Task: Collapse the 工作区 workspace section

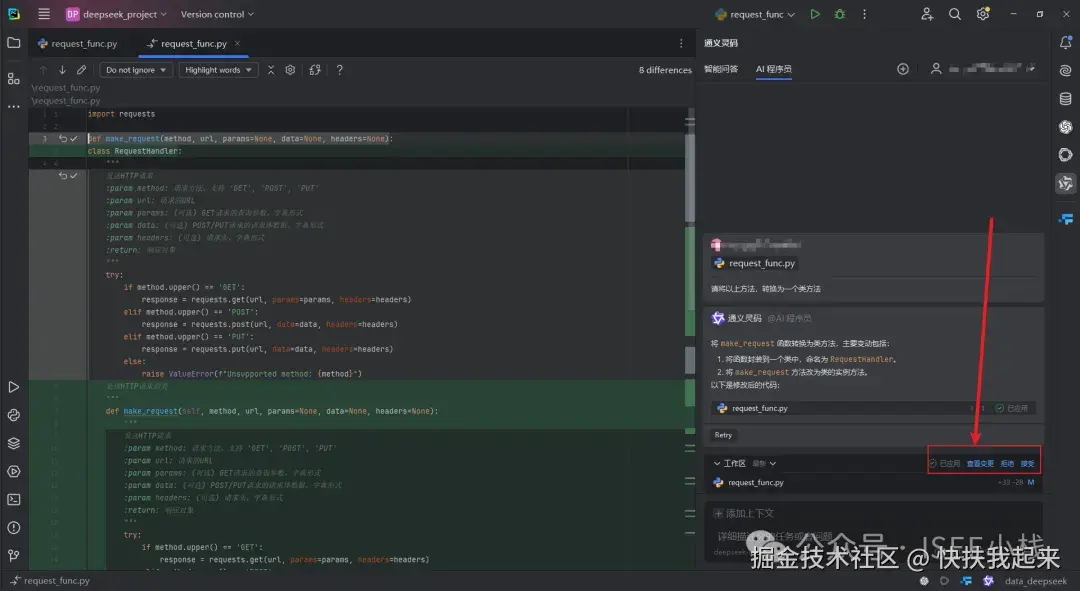Action: click(x=717, y=464)
